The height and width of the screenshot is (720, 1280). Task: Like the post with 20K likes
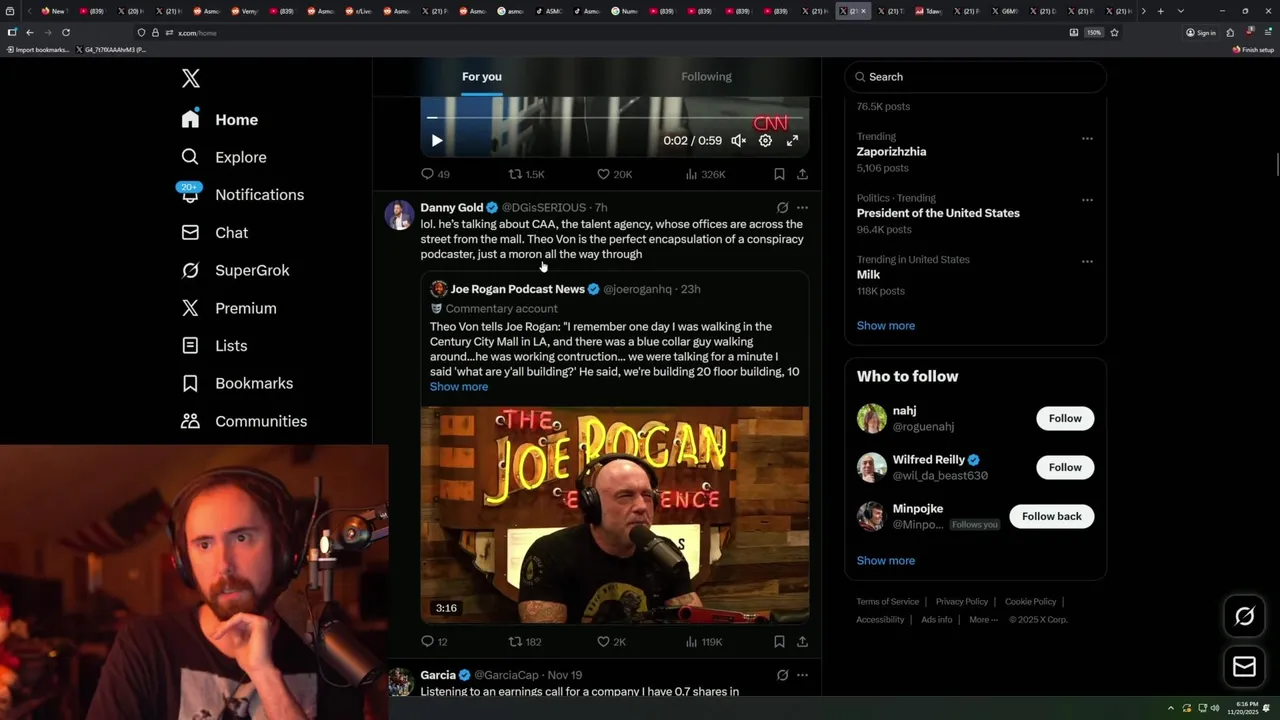point(614,174)
